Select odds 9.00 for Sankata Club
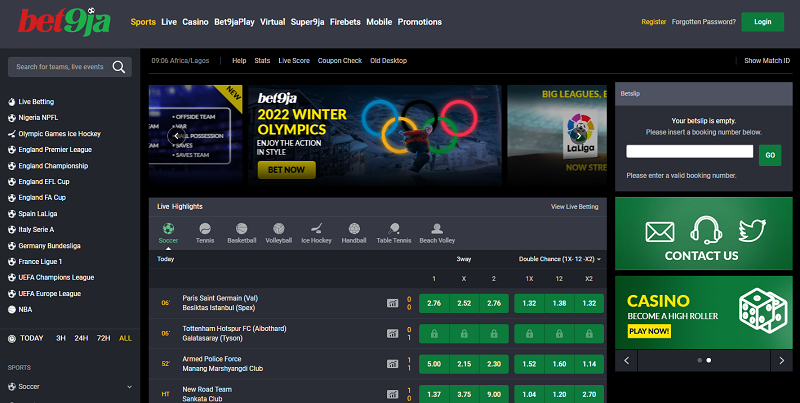This screenshot has width=800, height=403. pyautogui.click(x=494, y=394)
